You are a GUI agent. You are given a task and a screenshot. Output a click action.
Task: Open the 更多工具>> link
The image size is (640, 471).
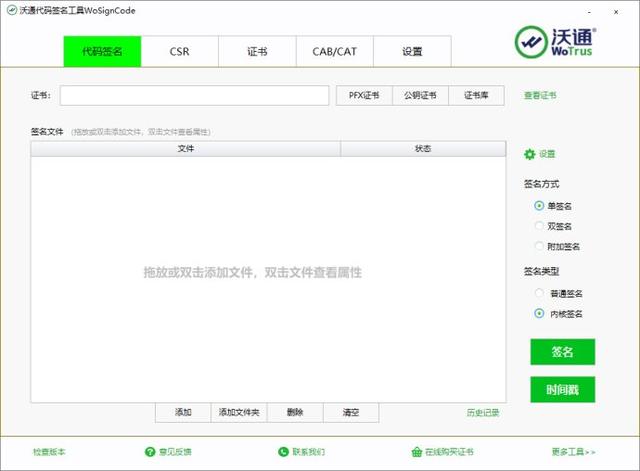tap(573, 452)
